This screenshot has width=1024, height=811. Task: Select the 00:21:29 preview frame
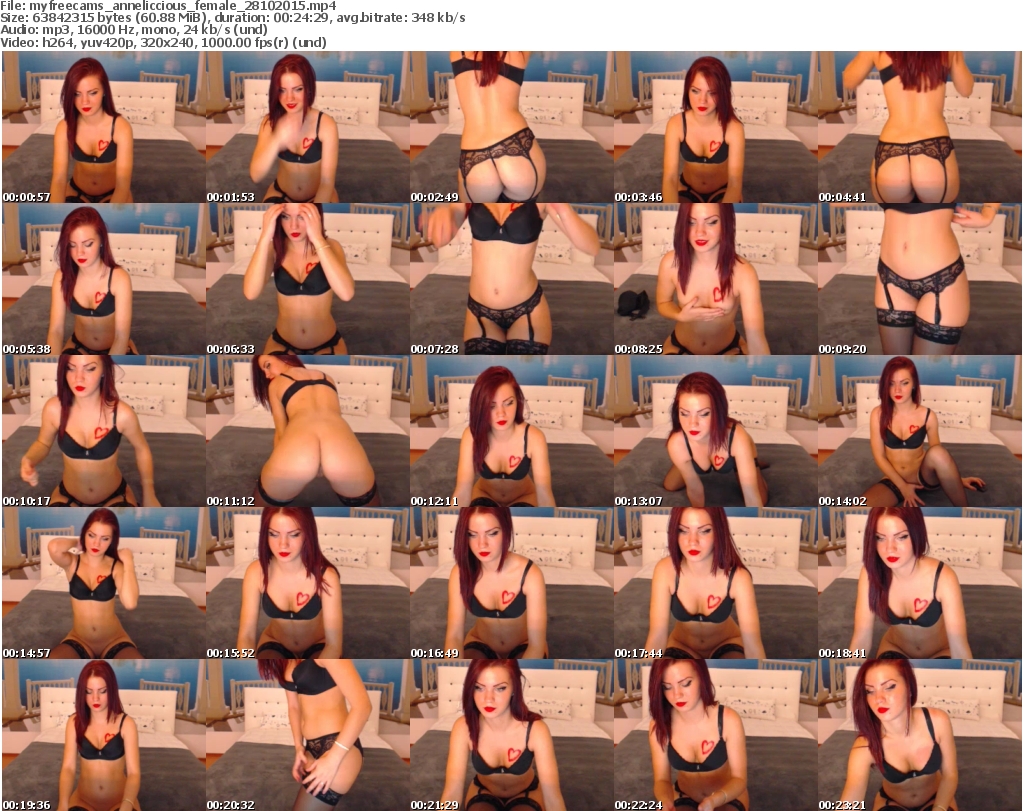coord(511,735)
